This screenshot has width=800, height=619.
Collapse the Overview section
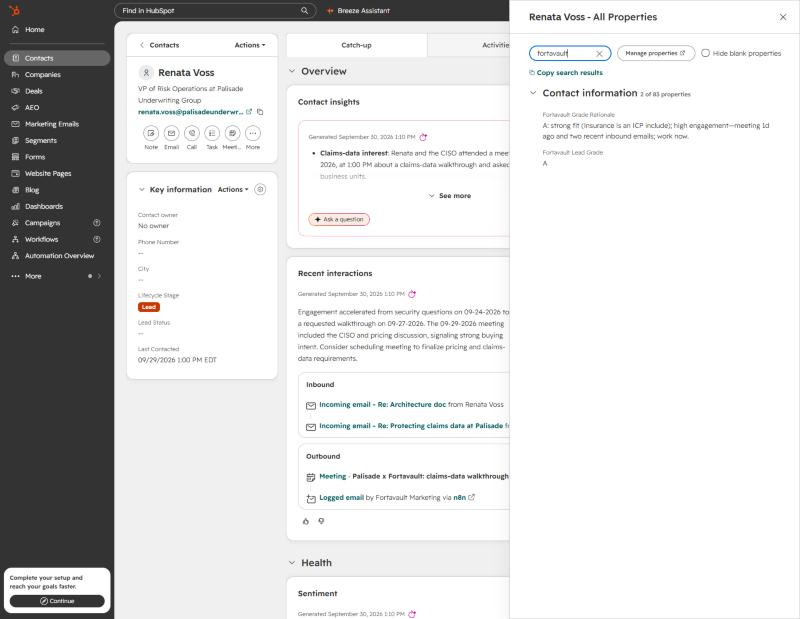coord(292,71)
